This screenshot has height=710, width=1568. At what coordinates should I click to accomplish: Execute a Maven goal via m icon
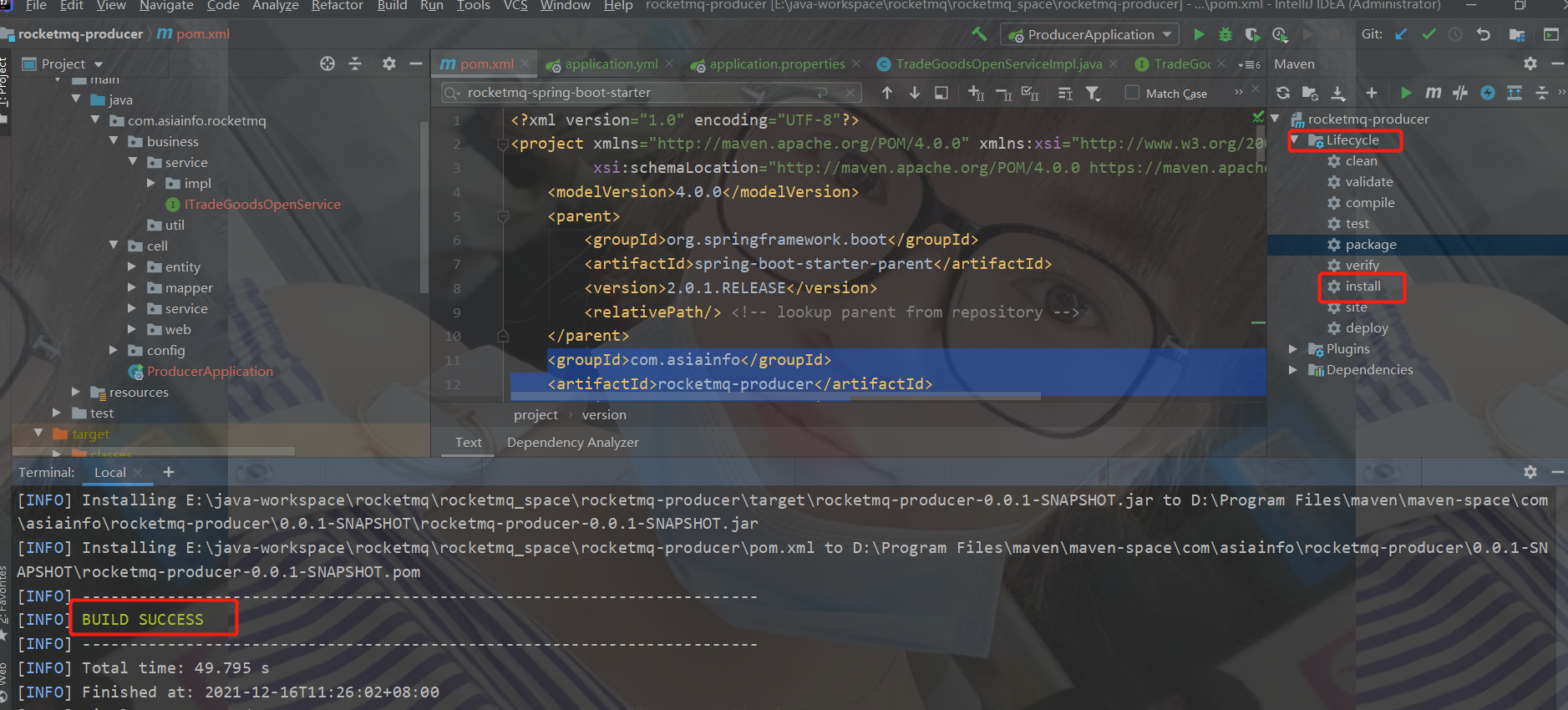tap(1434, 93)
